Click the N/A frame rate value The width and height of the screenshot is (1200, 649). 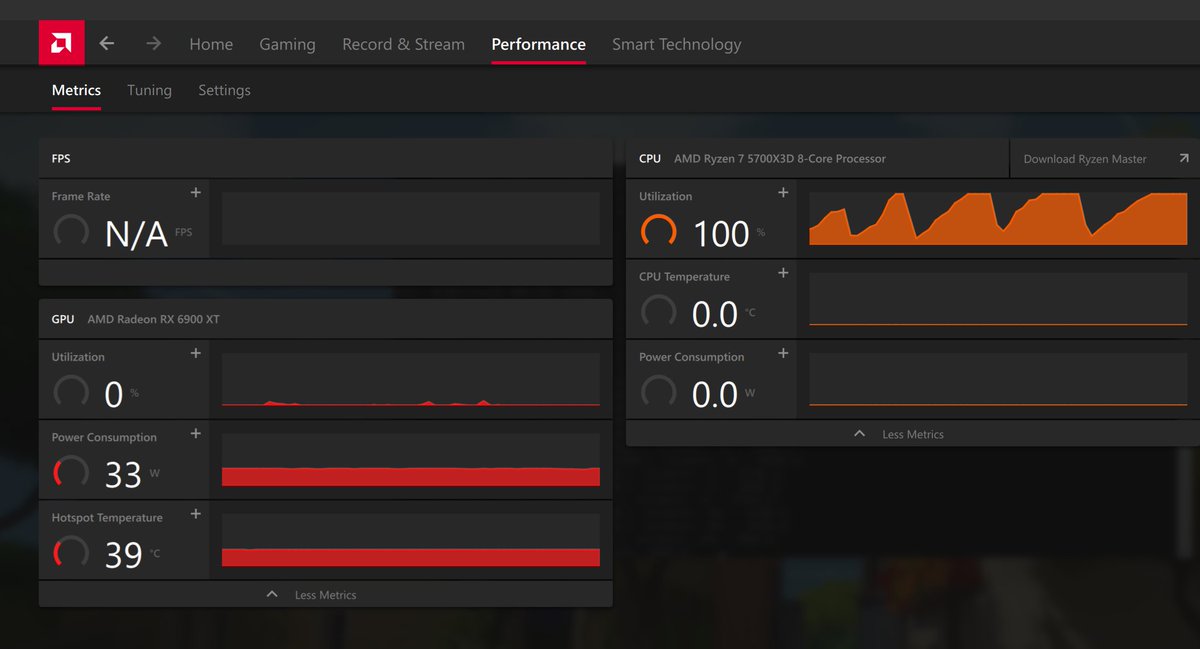click(136, 234)
